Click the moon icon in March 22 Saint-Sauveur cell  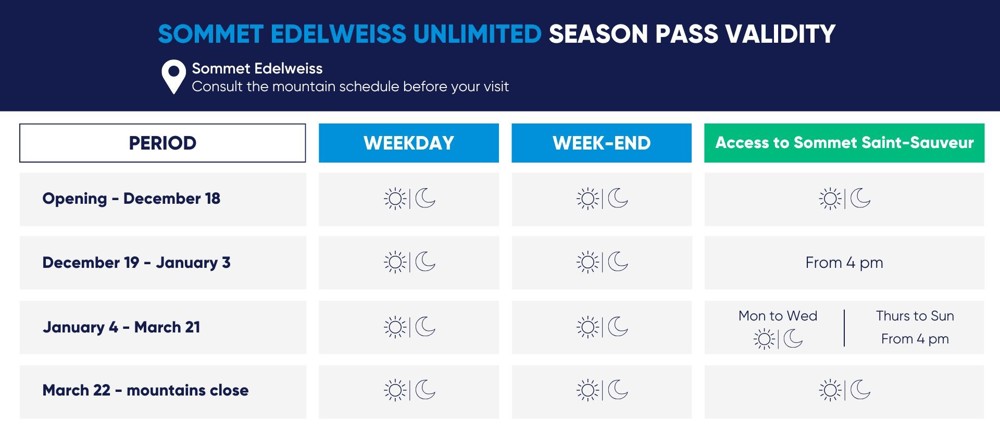(x=860, y=390)
